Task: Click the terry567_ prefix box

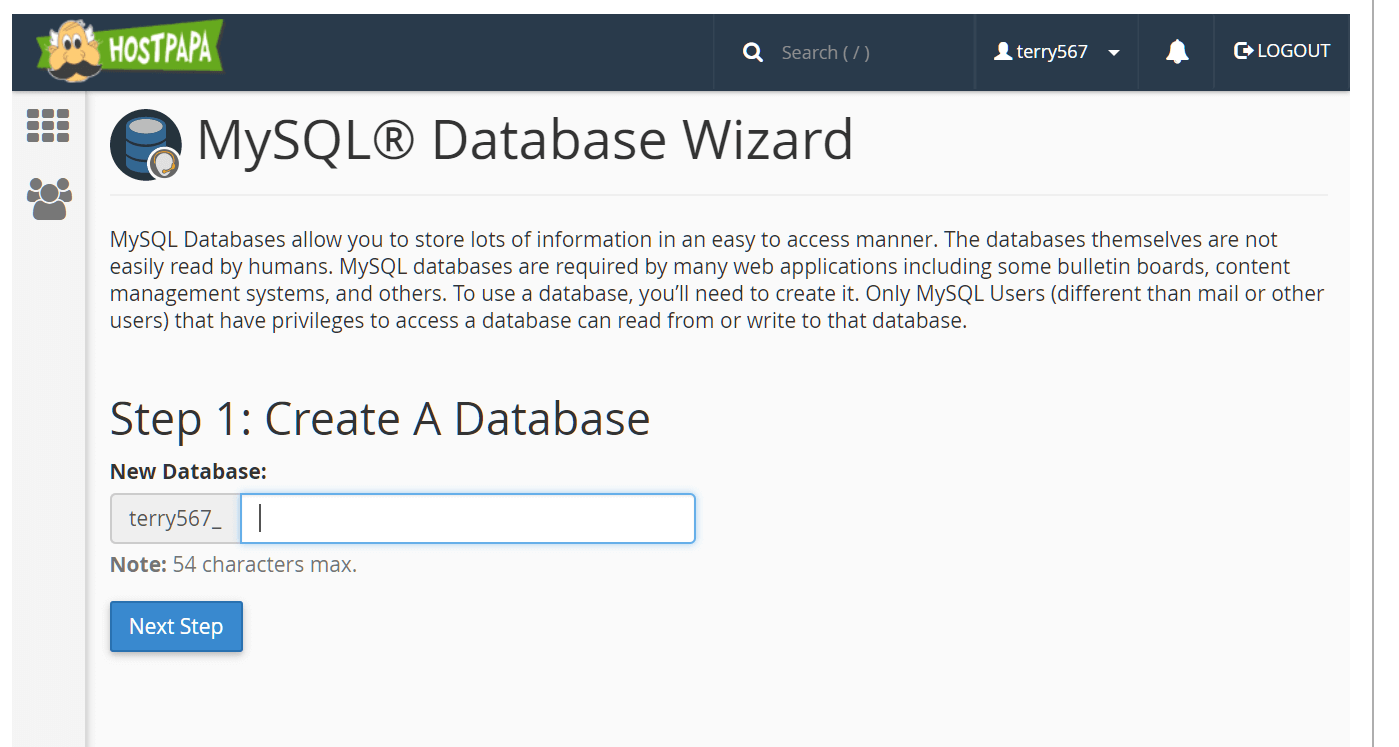Action: (175, 518)
